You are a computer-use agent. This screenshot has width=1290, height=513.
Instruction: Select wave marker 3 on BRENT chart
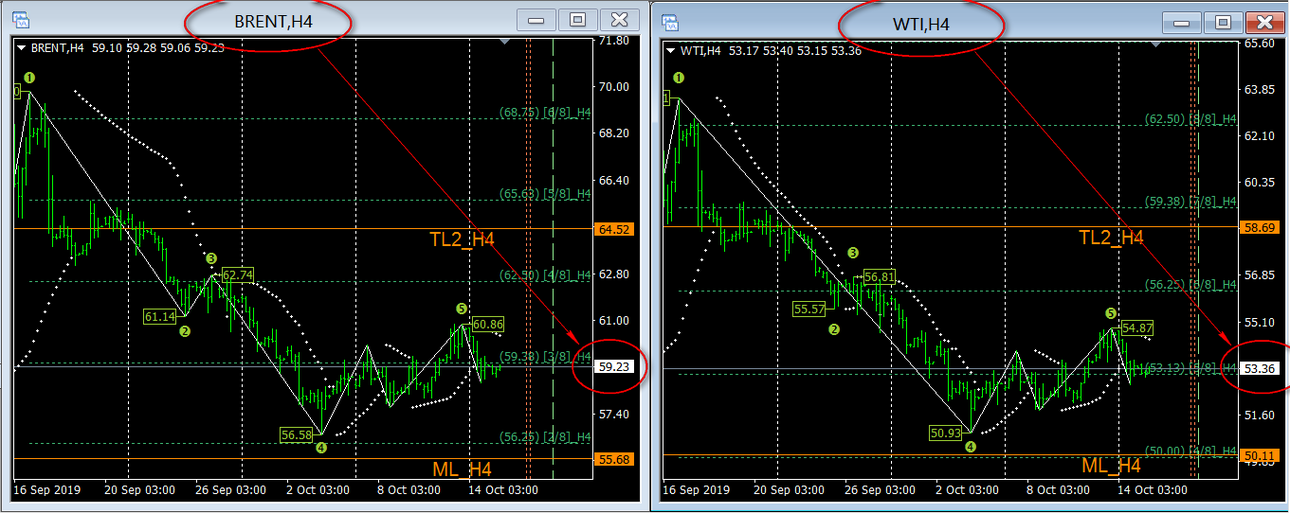point(211,259)
